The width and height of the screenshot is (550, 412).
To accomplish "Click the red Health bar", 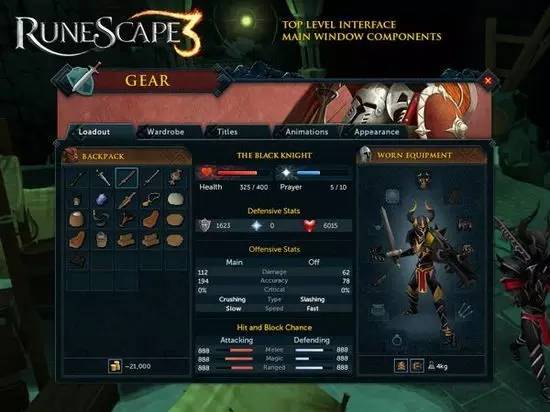I will pos(237,173).
